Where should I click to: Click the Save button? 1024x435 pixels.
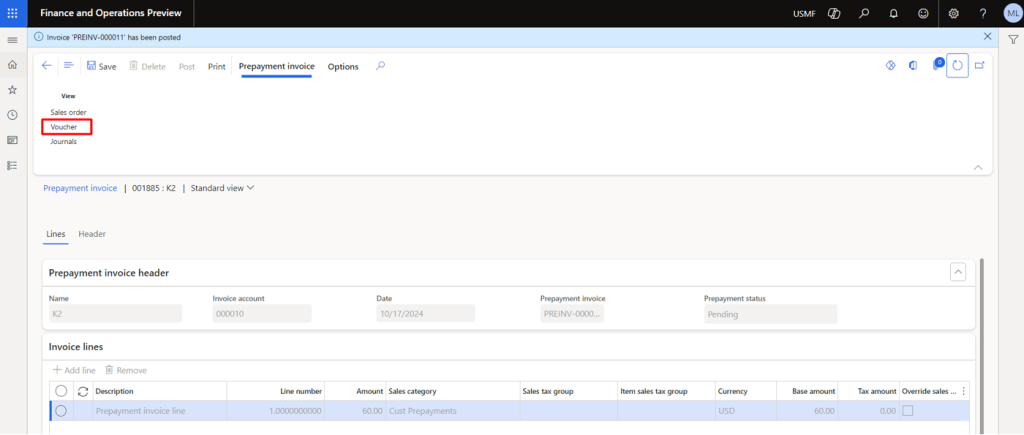[101, 67]
